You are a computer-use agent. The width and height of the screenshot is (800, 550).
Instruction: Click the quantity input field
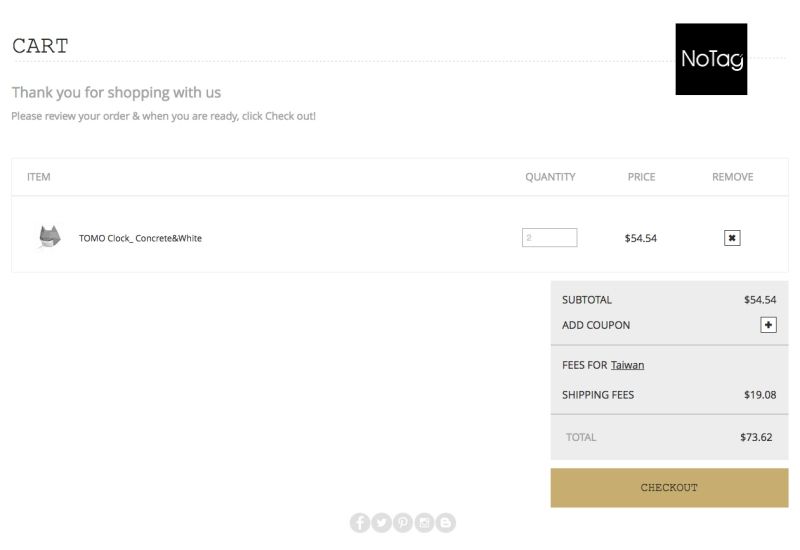pyautogui.click(x=549, y=238)
